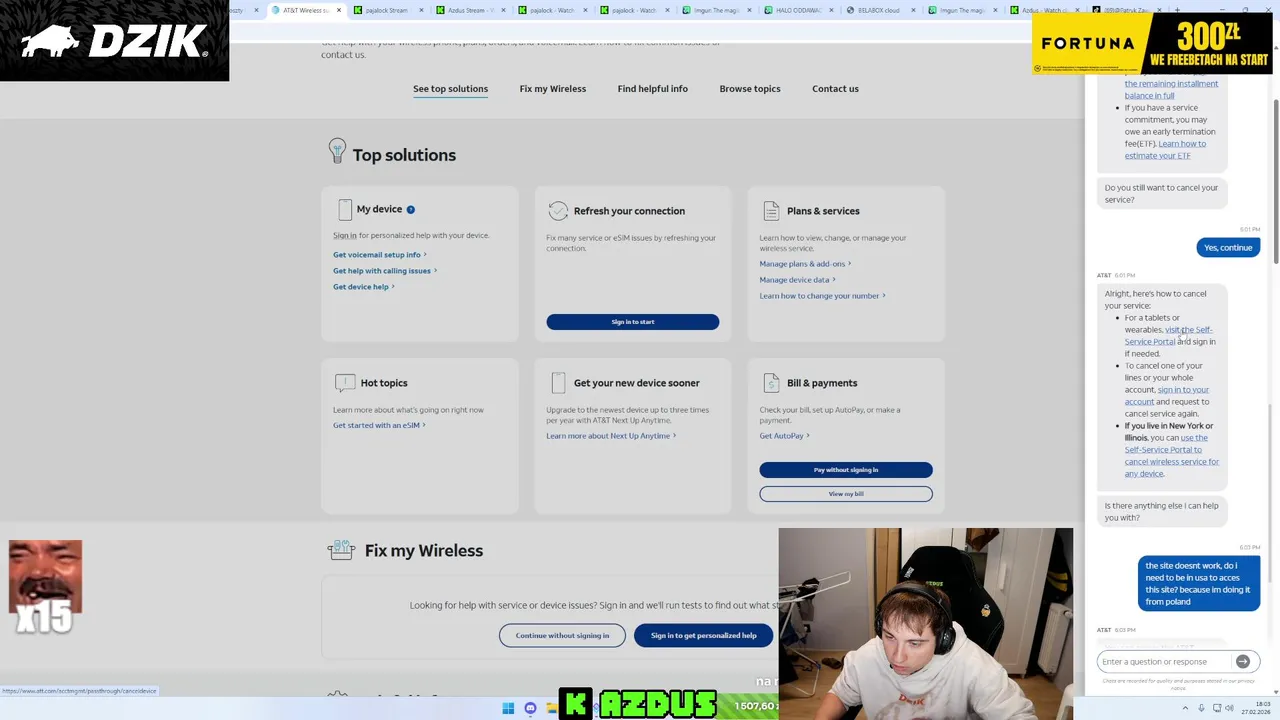Viewport: 1280px width, 720px height.
Task: Open the Get AutoPay link
Action: coord(784,436)
